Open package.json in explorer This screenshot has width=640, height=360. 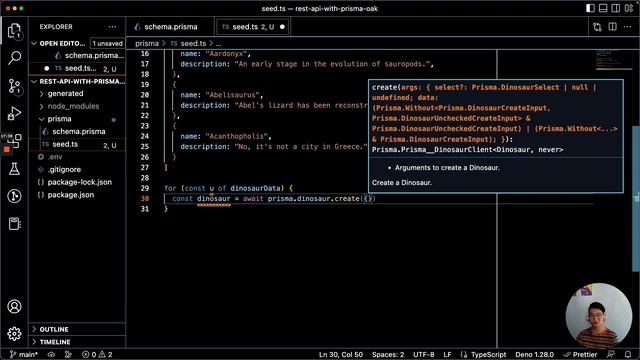[78, 195]
